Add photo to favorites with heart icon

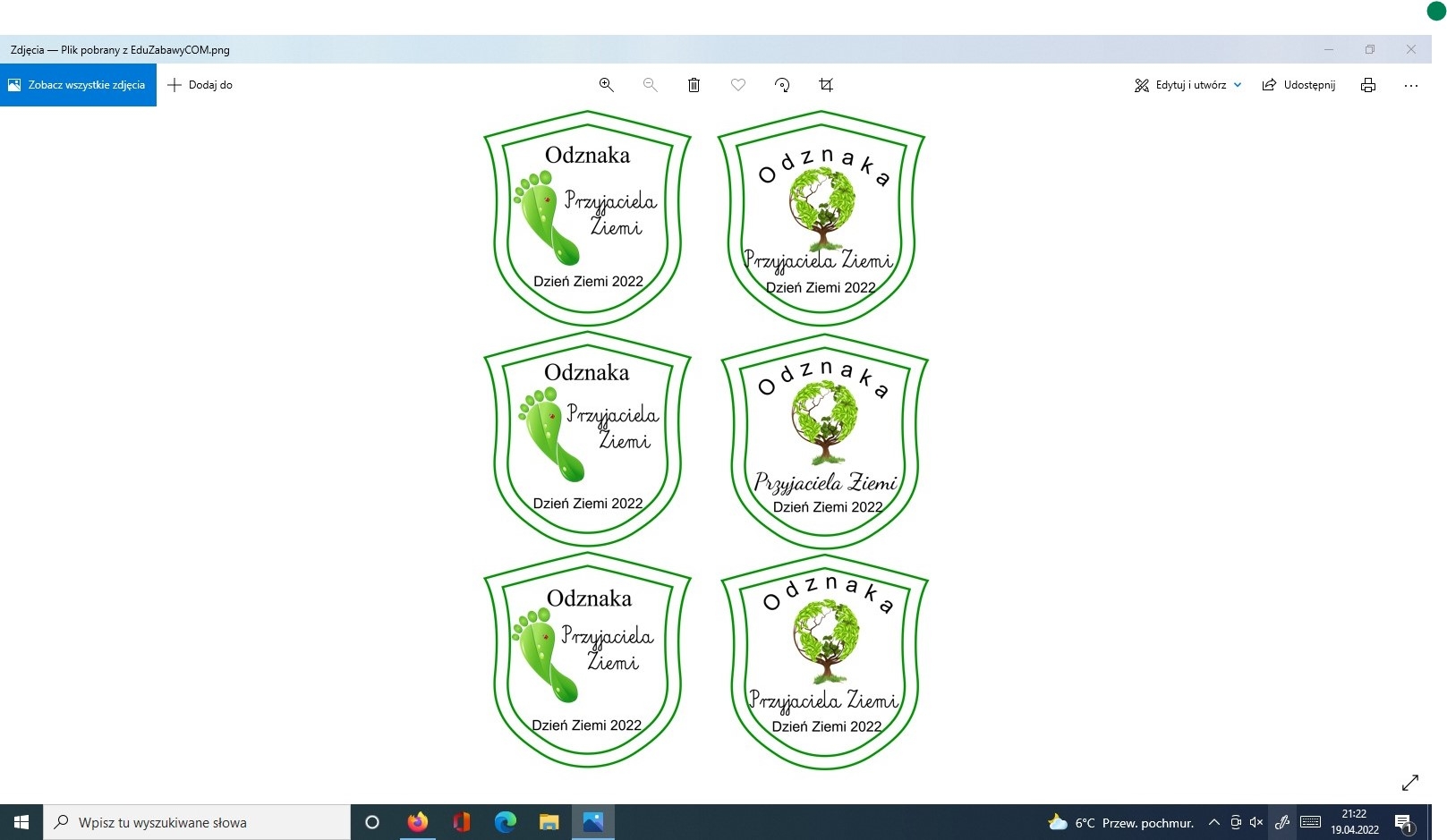[738, 85]
